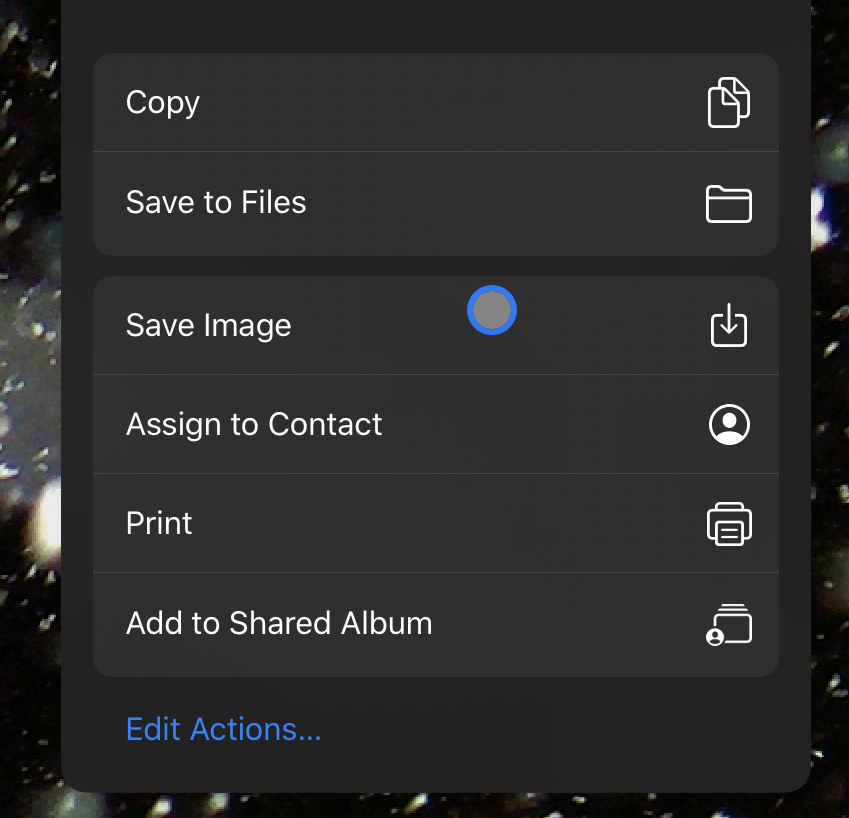
Task: Tap the download arrow icon for Save Image
Action: tap(729, 325)
